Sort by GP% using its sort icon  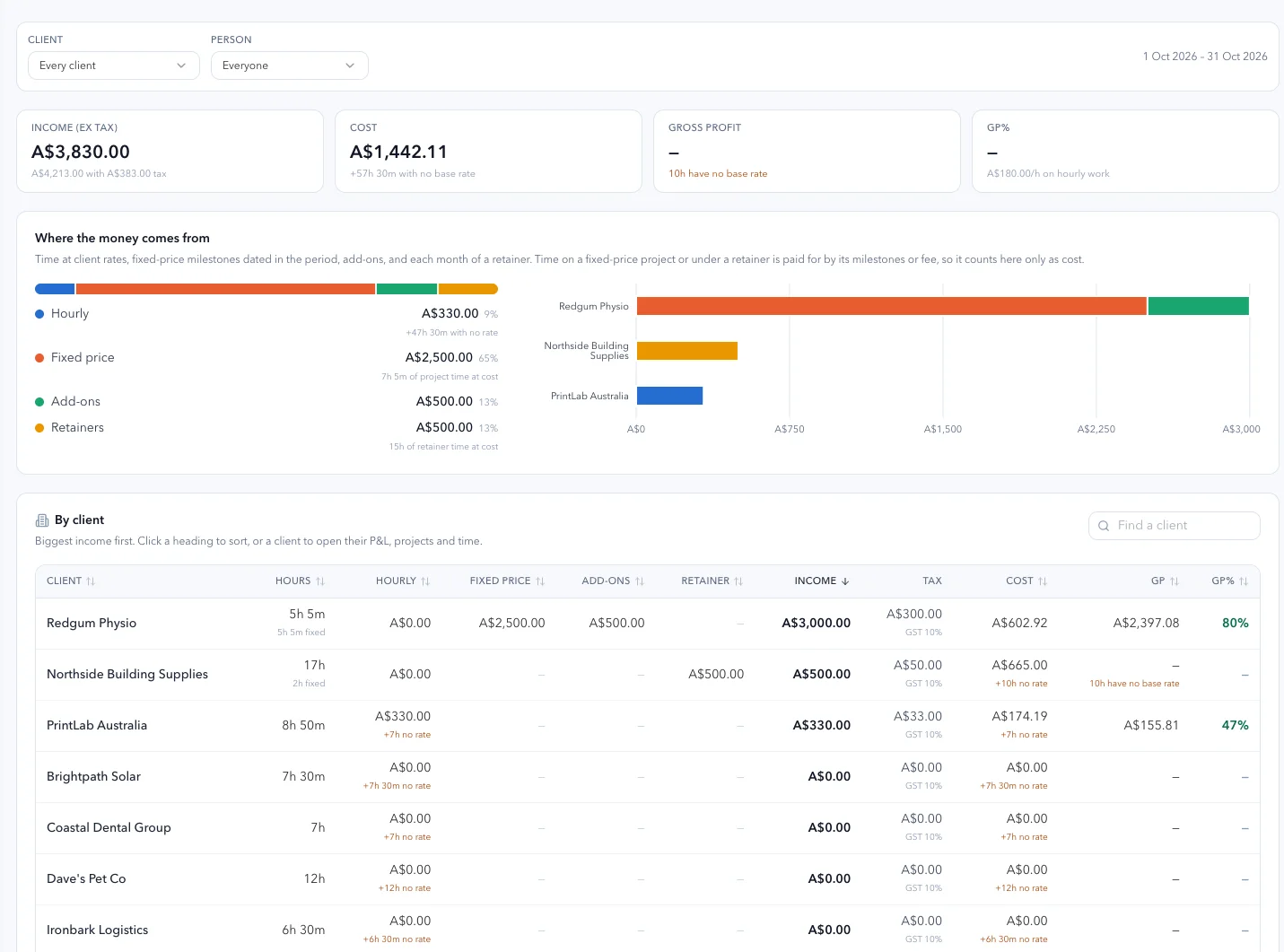pos(1244,581)
